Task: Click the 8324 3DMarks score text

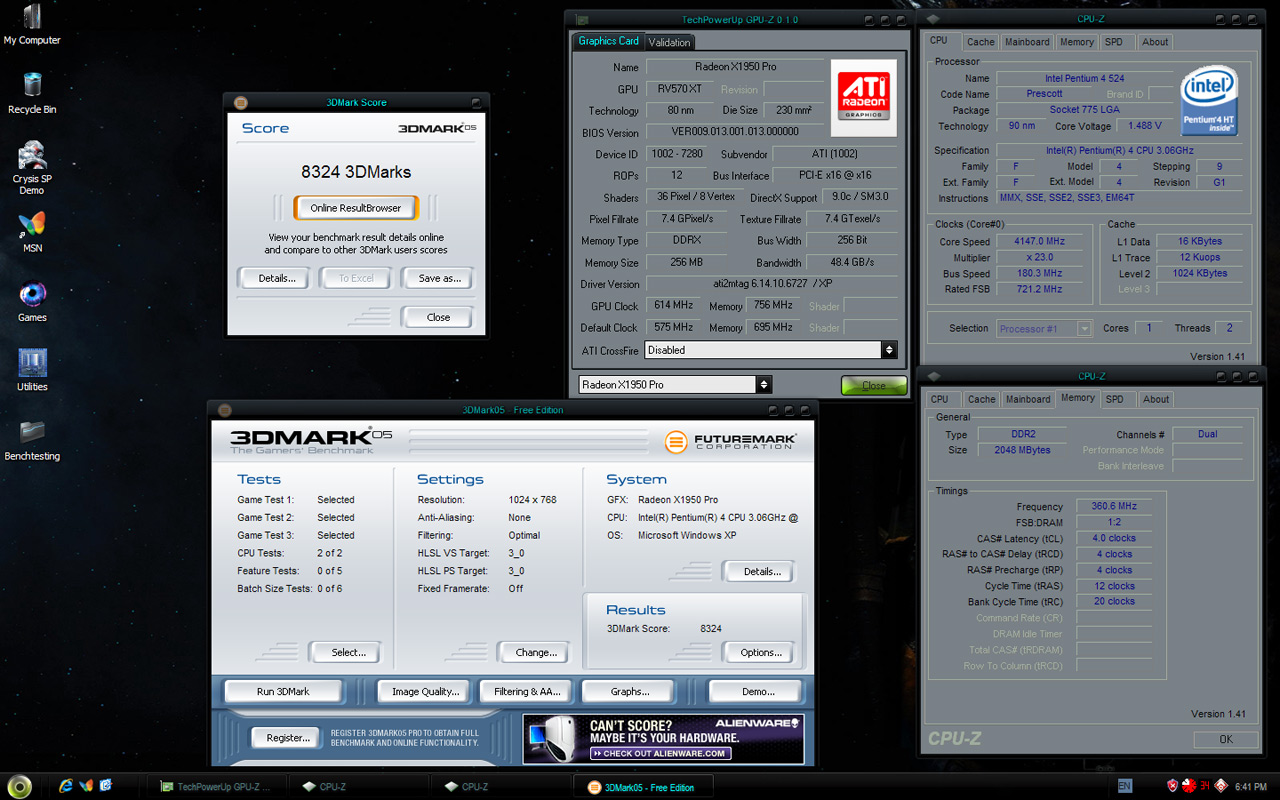Action: coord(356,172)
